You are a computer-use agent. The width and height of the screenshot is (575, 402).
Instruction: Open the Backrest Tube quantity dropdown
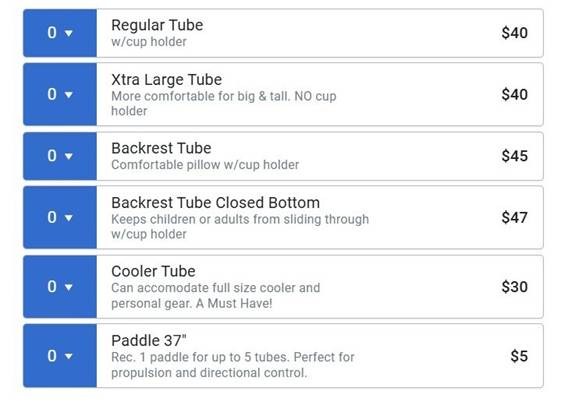pos(60,156)
